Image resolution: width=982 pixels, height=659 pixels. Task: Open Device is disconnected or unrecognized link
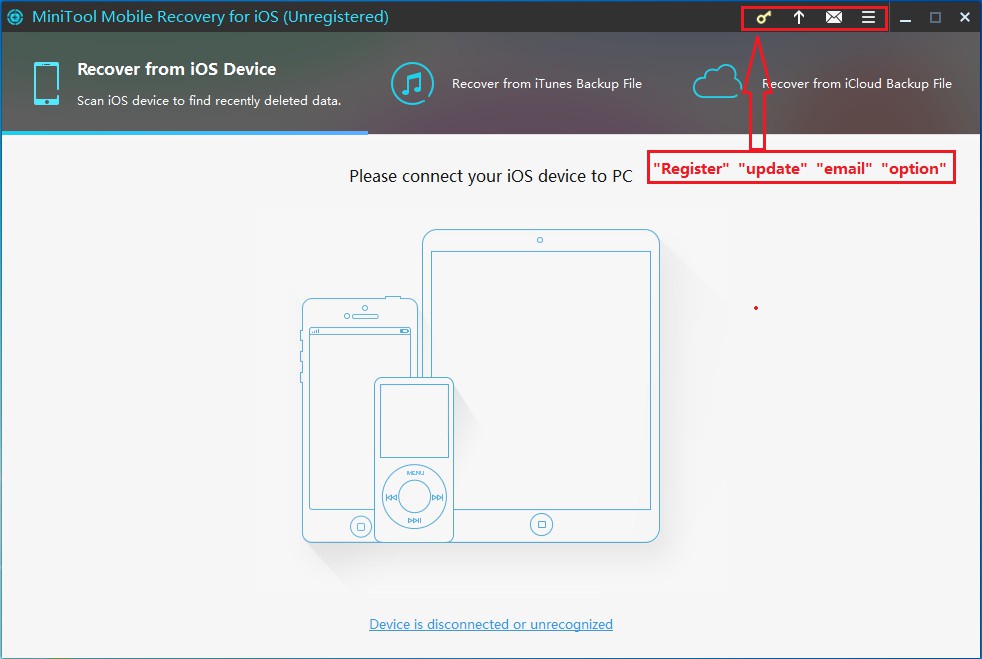tap(491, 624)
